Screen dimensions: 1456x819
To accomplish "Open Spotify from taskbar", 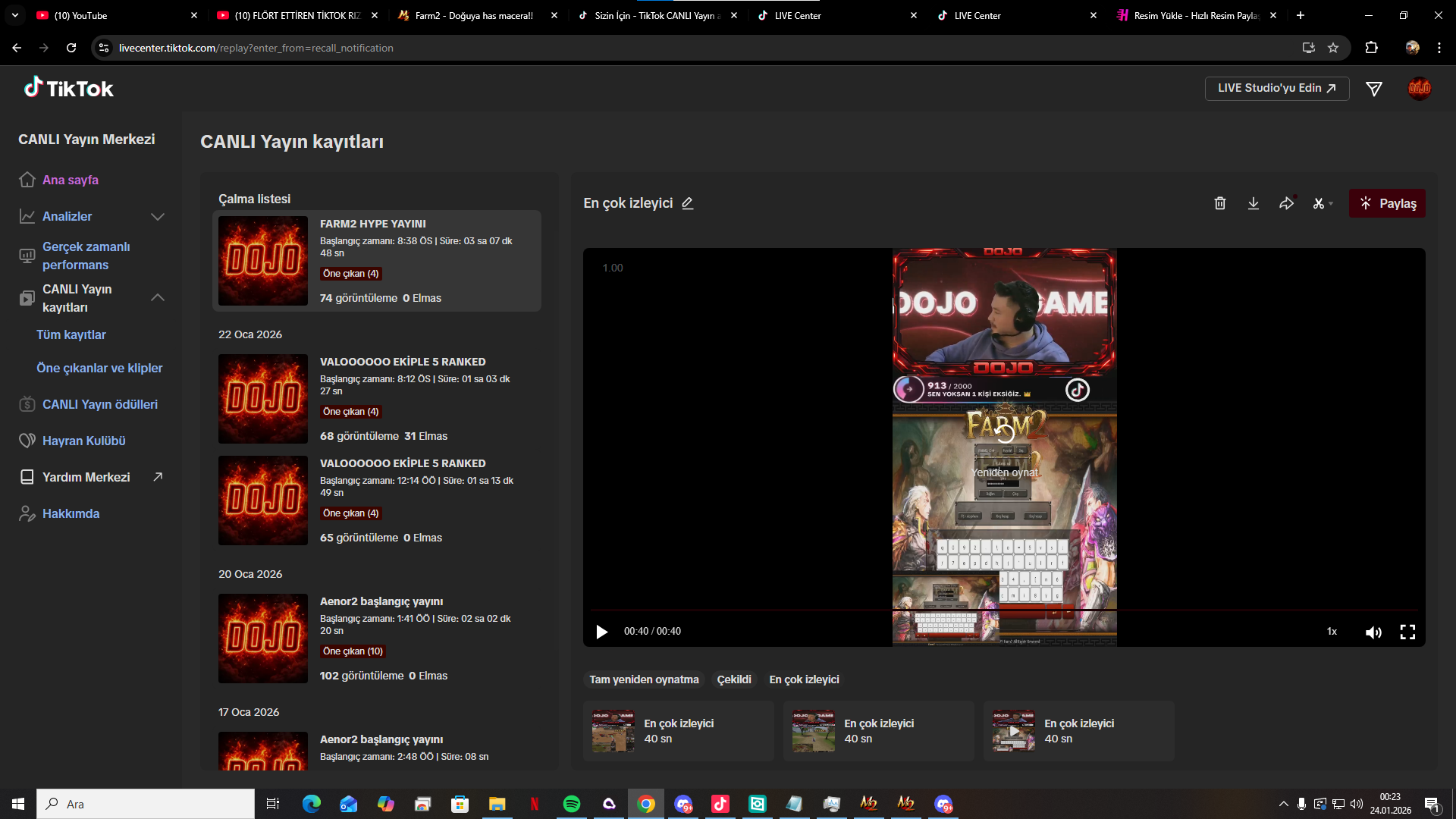I will click(x=572, y=804).
